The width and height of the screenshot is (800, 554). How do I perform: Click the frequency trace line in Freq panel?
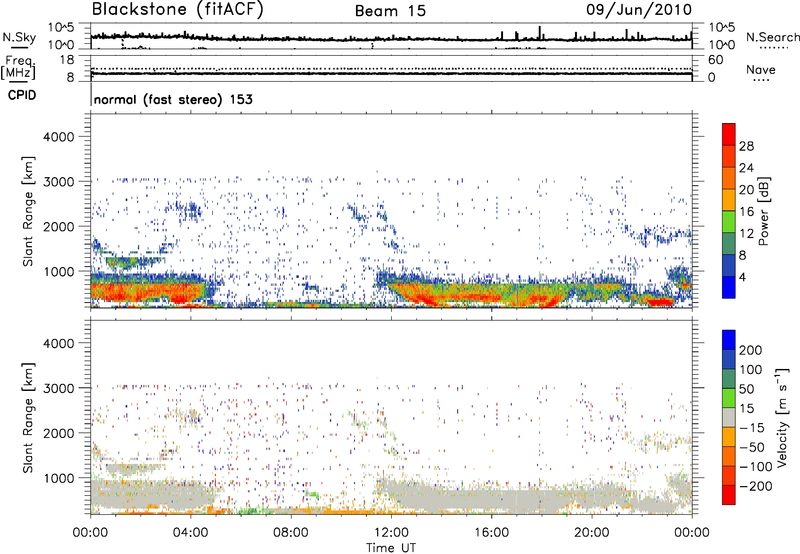pyautogui.click(x=391, y=74)
